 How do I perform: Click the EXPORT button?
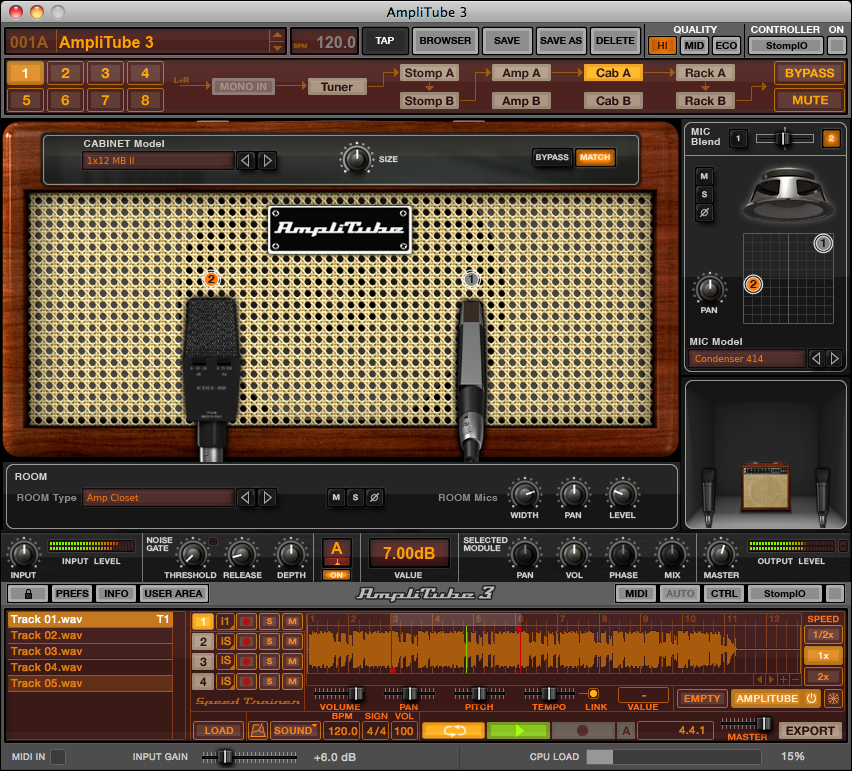click(x=810, y=731)
